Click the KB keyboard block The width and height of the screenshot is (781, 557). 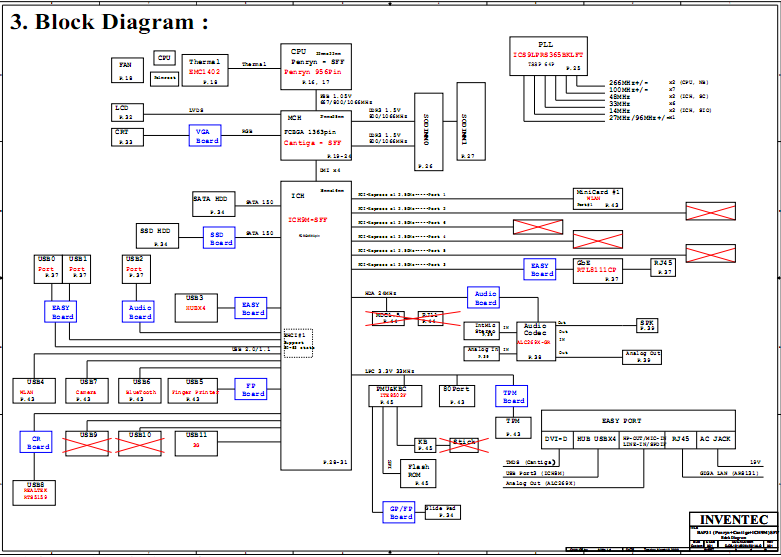tap(425, 445)
